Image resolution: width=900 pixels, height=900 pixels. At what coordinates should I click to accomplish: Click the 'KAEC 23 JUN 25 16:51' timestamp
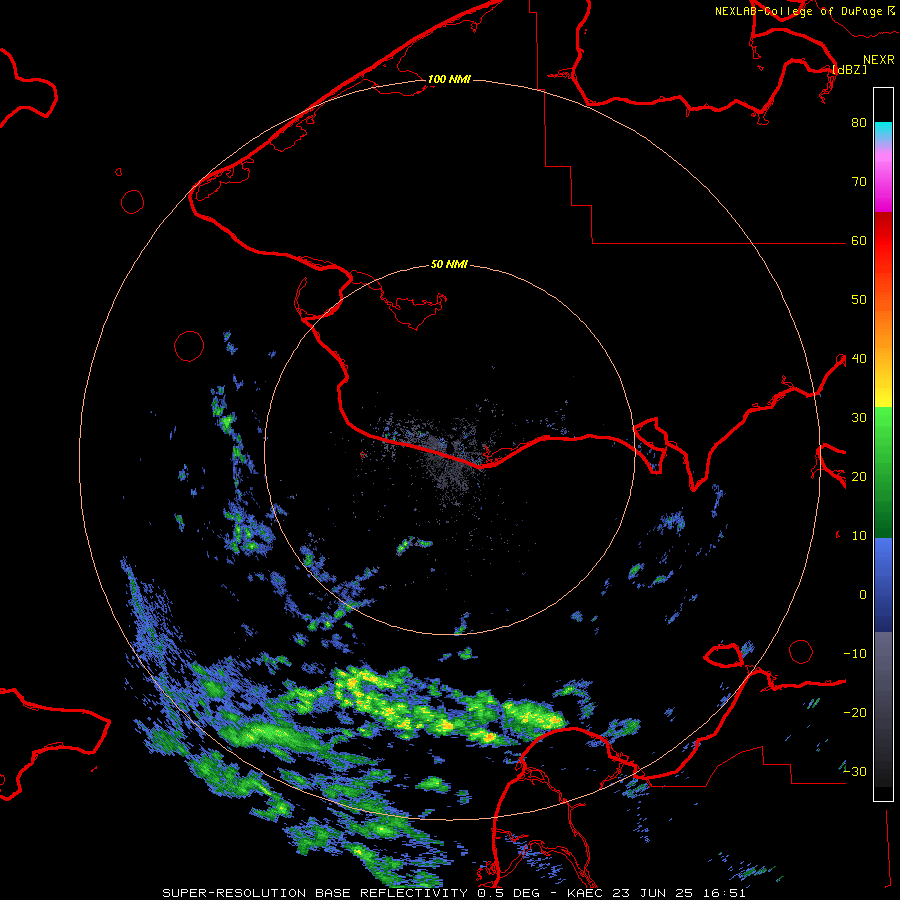[656, 893]
